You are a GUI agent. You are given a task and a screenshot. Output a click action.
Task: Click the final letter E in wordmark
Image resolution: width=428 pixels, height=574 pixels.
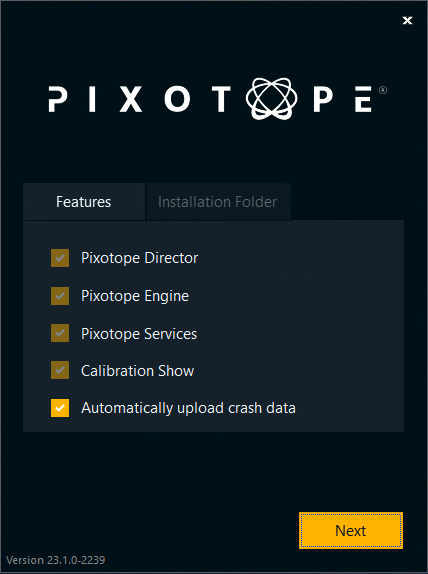363,99
